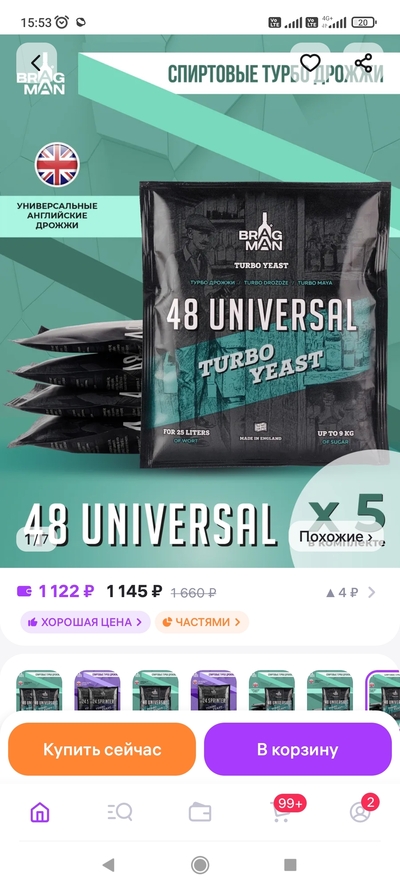Tap the back arrow icon
Viewport: 400px width, 889px height.
(x=36, y=62)
